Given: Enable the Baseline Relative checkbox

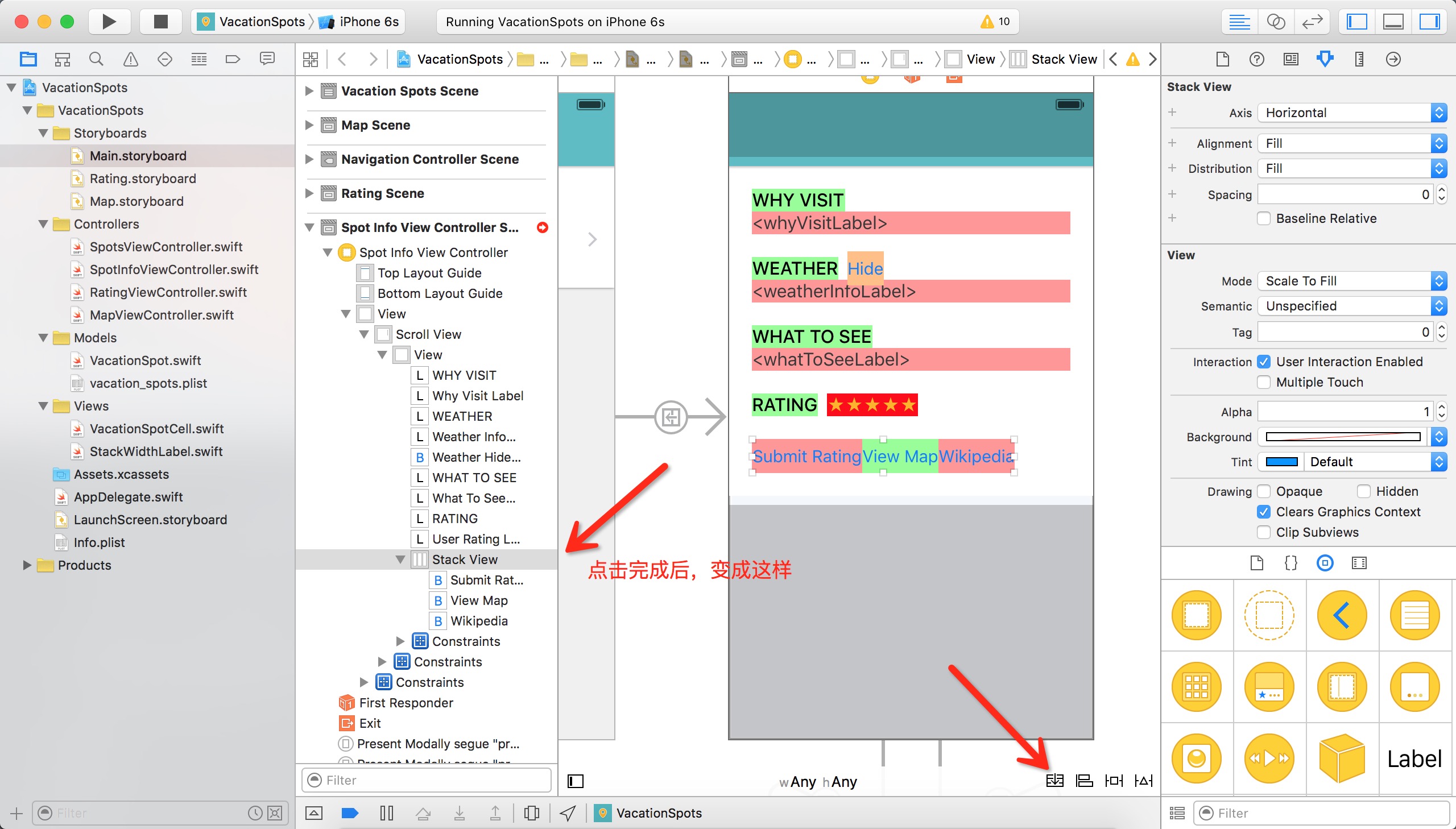Looking at the screenshot, I should pyautogui.click(x=1264, y=219).
